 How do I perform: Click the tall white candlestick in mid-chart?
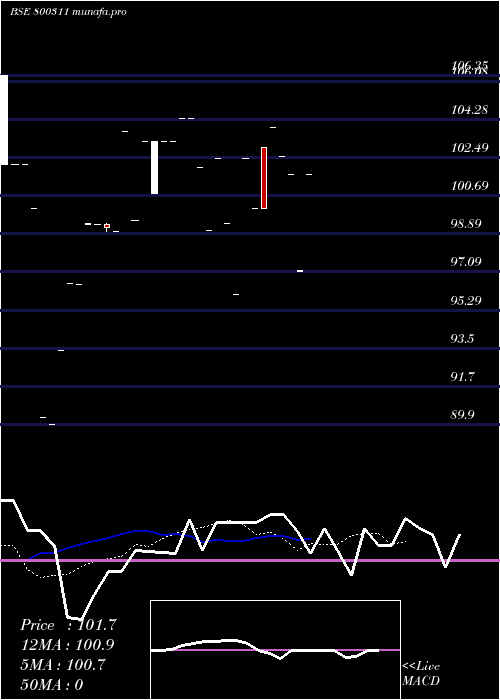point(154,167)
